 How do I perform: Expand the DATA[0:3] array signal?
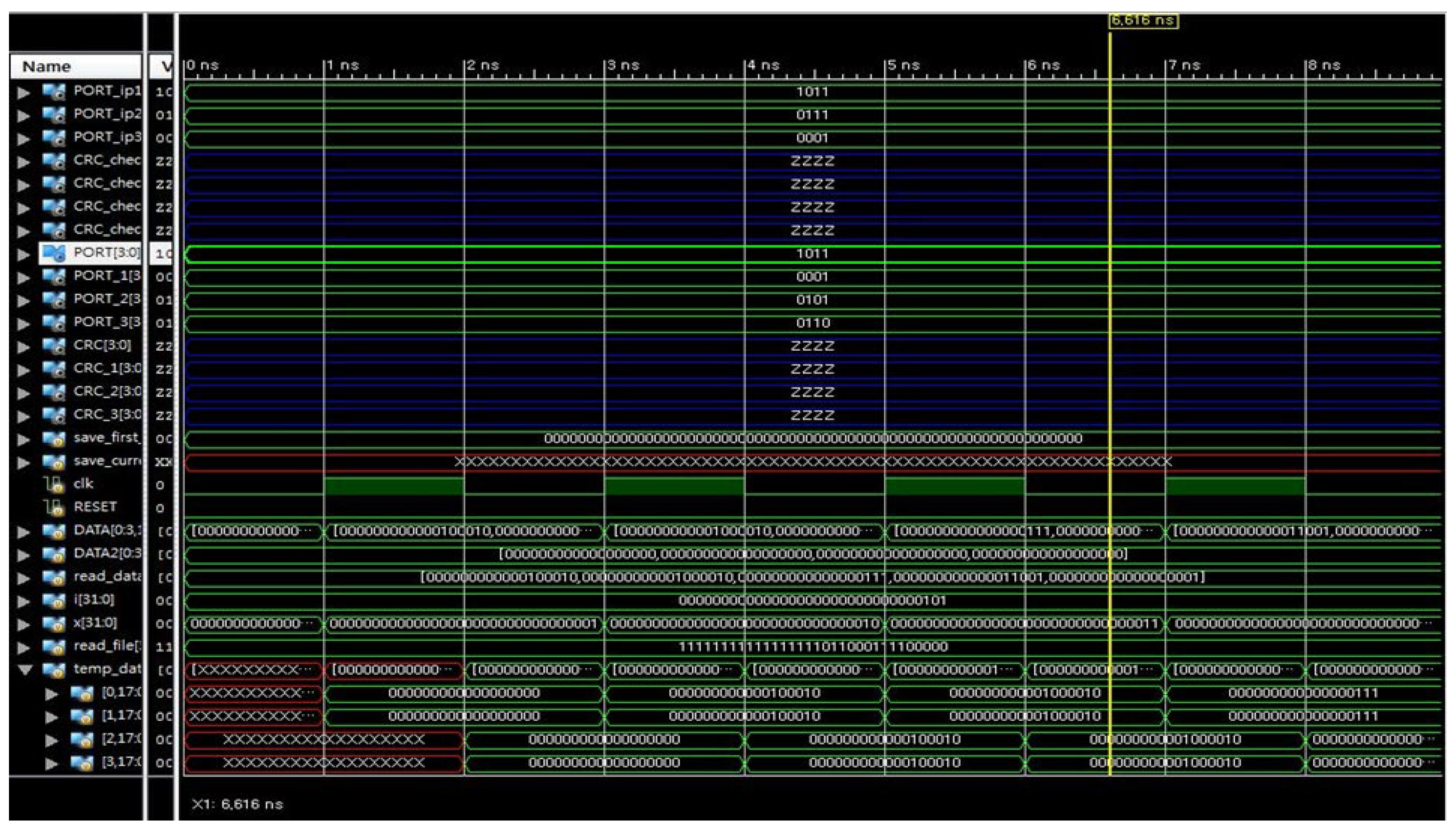pos(23,532)
